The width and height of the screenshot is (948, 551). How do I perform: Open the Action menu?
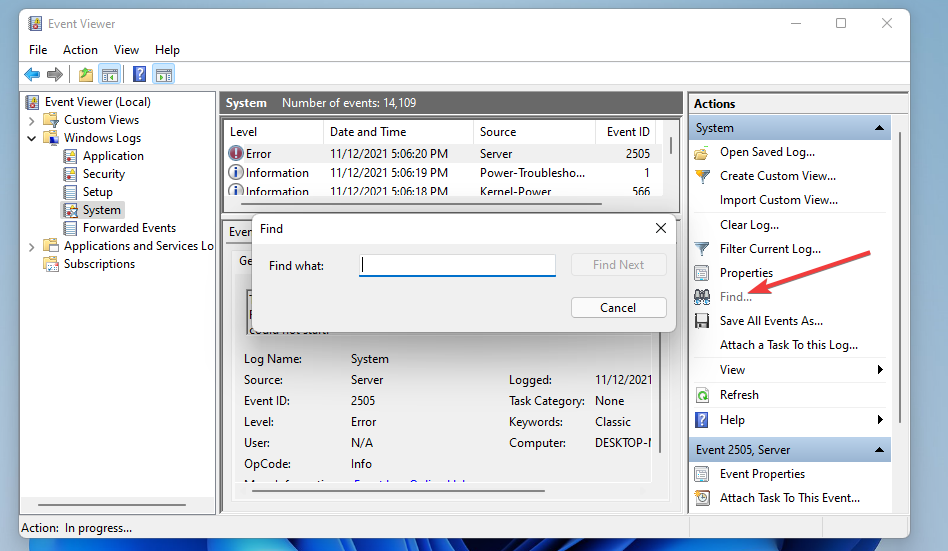(80, 50)
